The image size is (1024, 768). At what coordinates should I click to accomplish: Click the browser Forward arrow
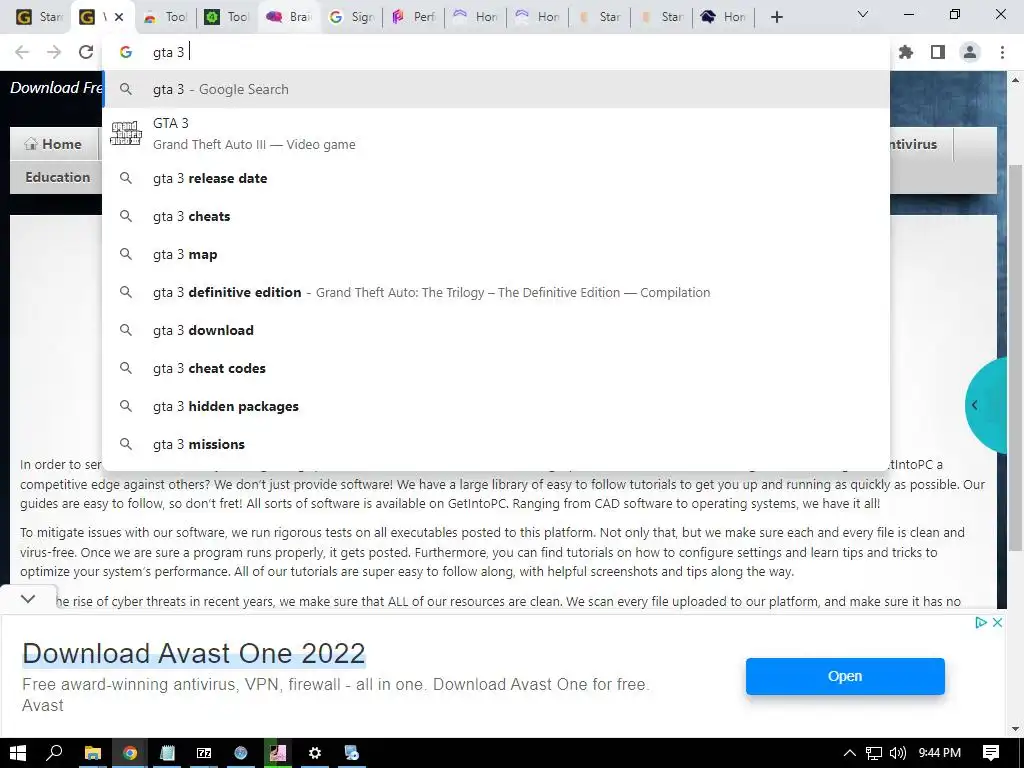pos(54,52)
